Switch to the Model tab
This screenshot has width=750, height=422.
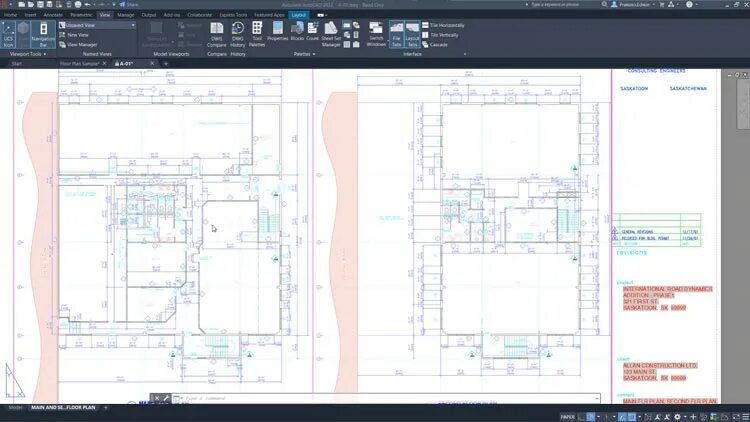pos(16,408)
